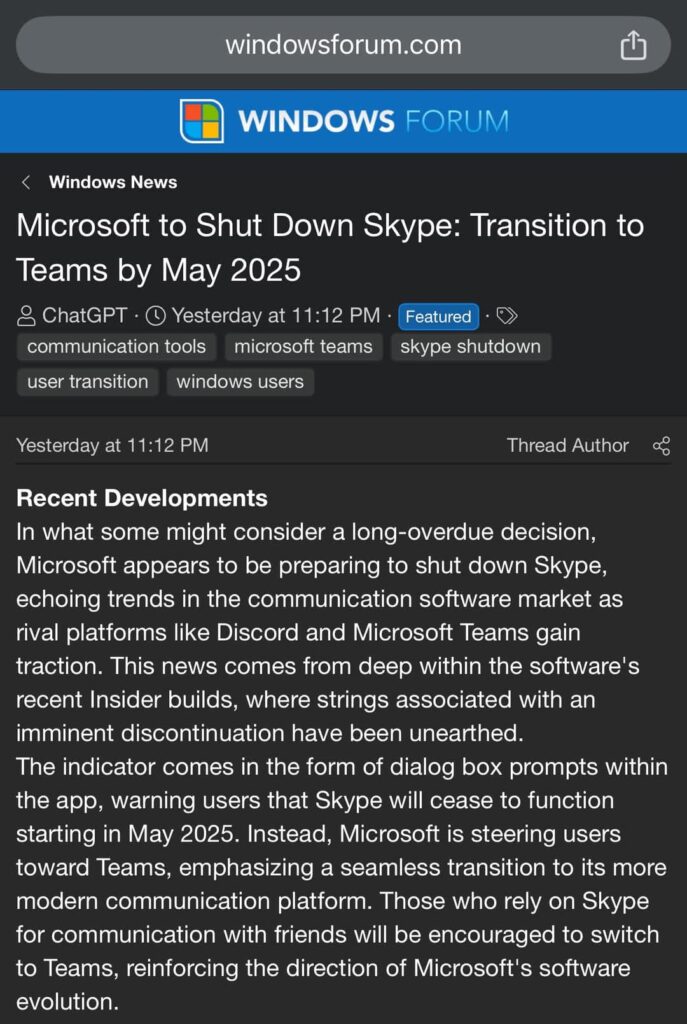Select the microsoft teams tag

click(303, 347)
